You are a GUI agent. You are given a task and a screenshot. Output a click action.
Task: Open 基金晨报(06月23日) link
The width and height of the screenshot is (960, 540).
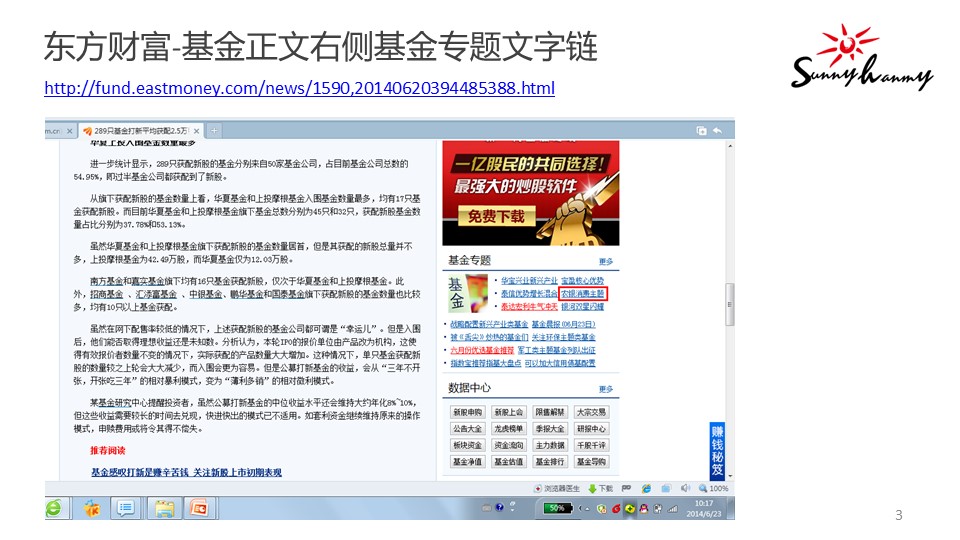click(x=563, y=324)
